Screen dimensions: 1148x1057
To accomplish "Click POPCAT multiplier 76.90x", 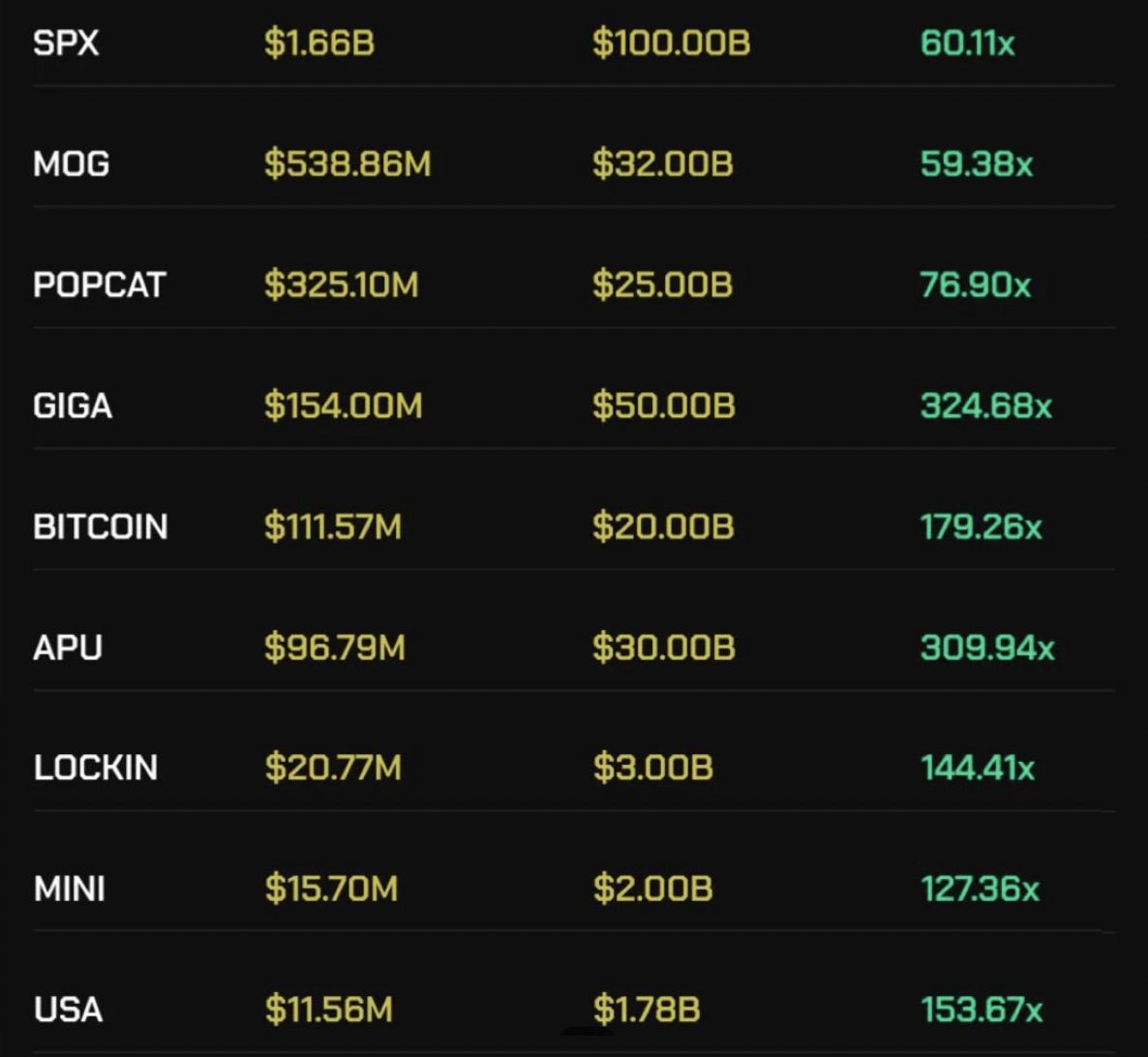I will tap(976, 284).
